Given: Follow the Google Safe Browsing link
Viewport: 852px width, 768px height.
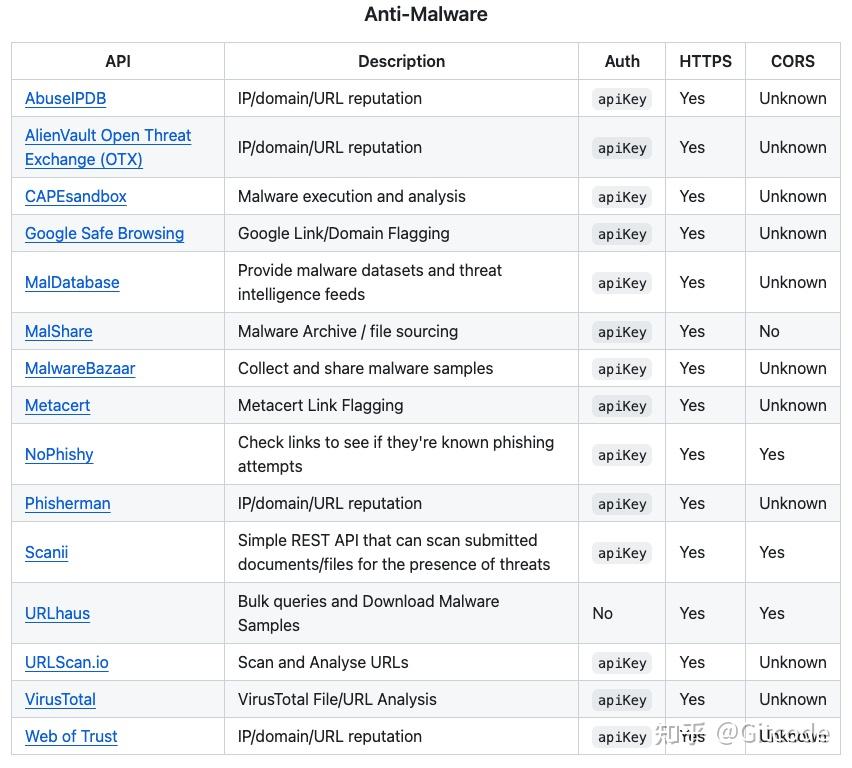Looking at the screenshot, I should point(104,234).
